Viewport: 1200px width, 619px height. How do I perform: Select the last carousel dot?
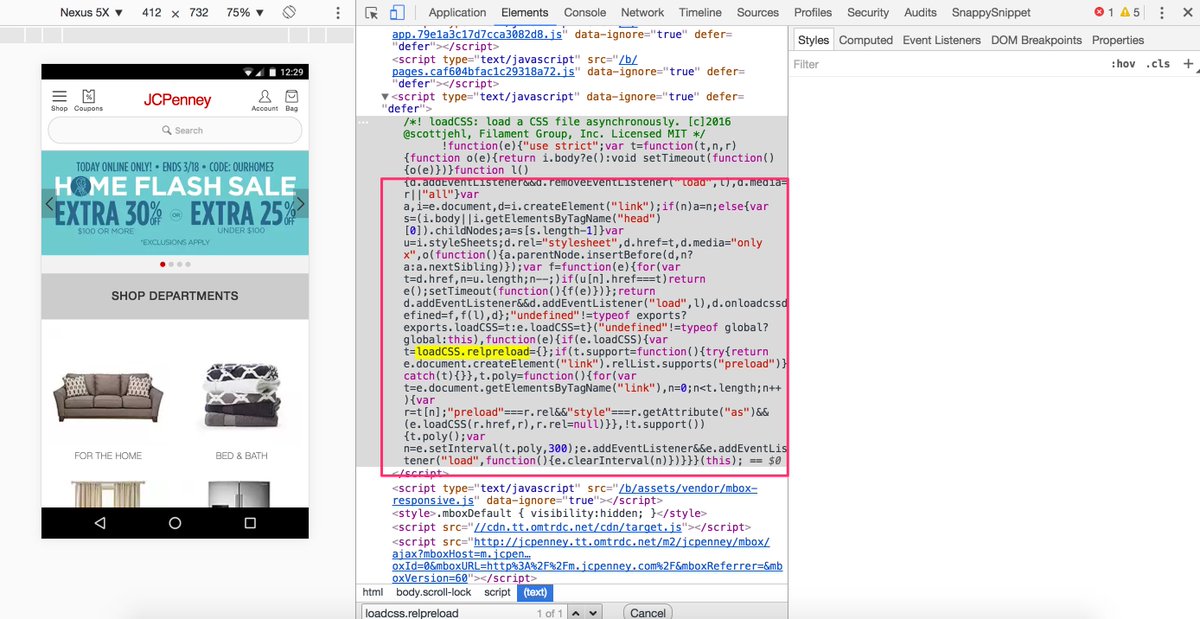coord(187,264)
